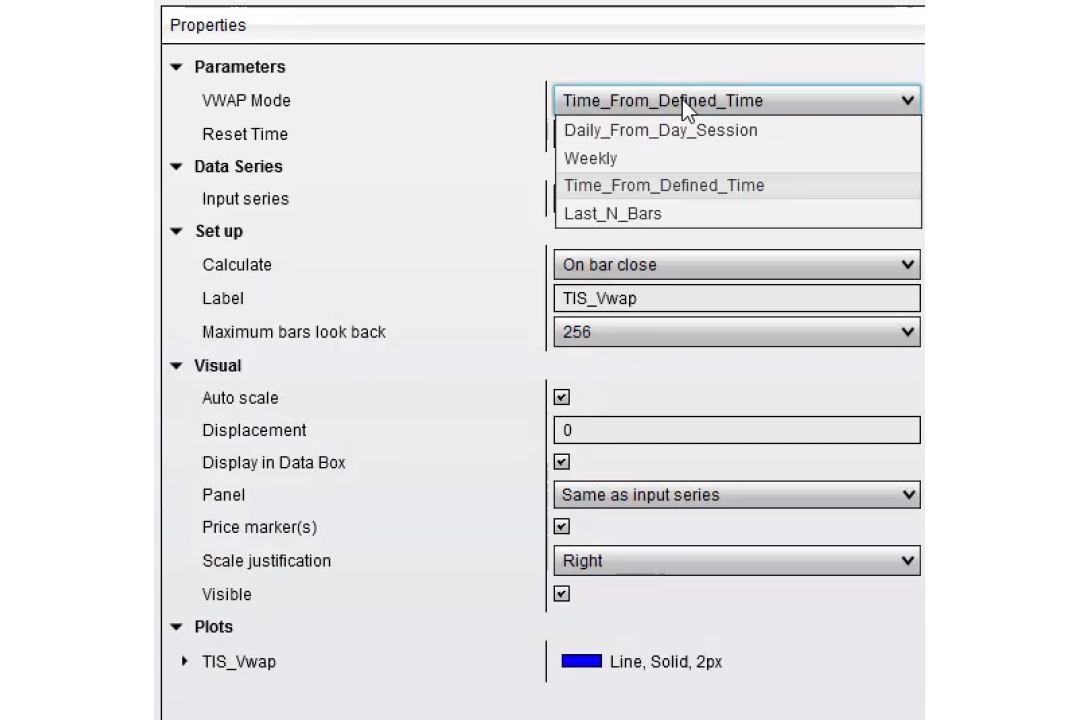Collapse the Set up section

tap(177, 232)
